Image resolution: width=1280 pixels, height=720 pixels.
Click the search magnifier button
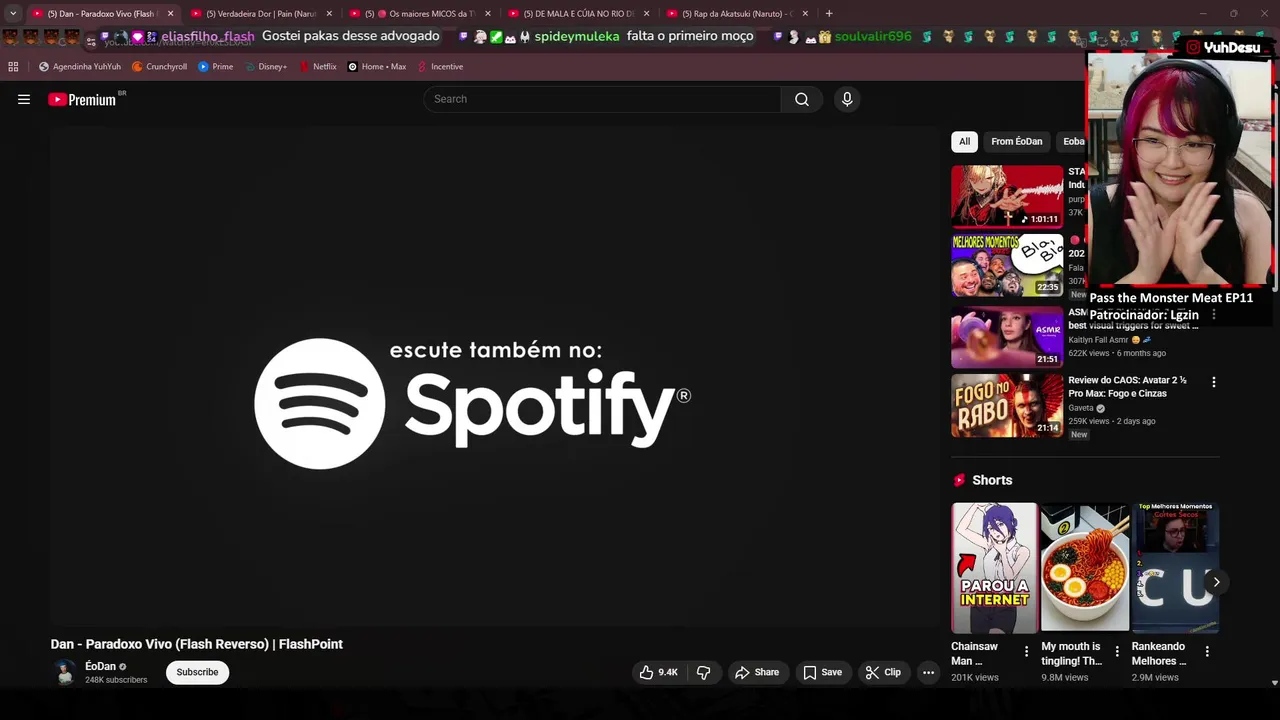[x=802, y=99]
